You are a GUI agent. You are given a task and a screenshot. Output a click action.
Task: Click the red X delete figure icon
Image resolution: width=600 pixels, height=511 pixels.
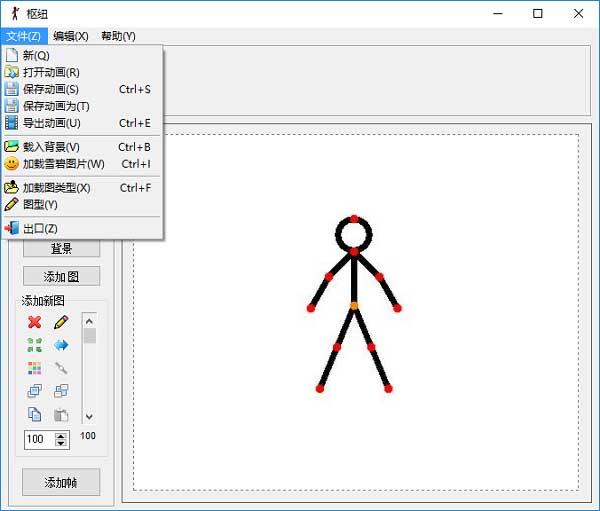click(x=34, y=322)
